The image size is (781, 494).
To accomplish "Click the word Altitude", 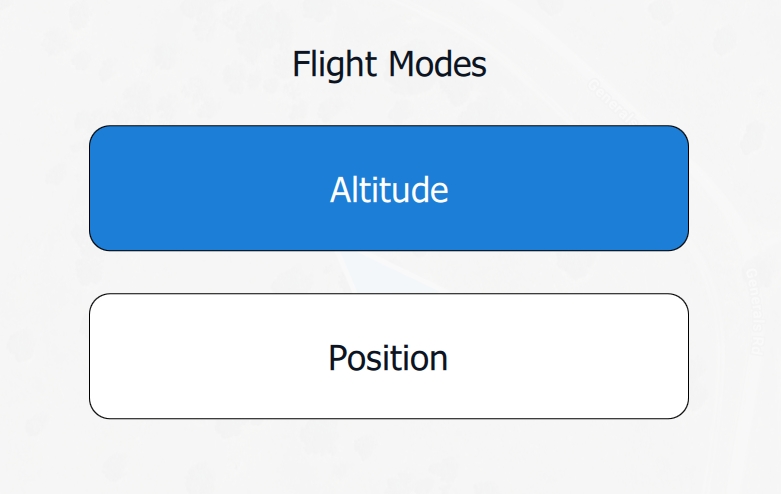I will (x=389, y=189).
